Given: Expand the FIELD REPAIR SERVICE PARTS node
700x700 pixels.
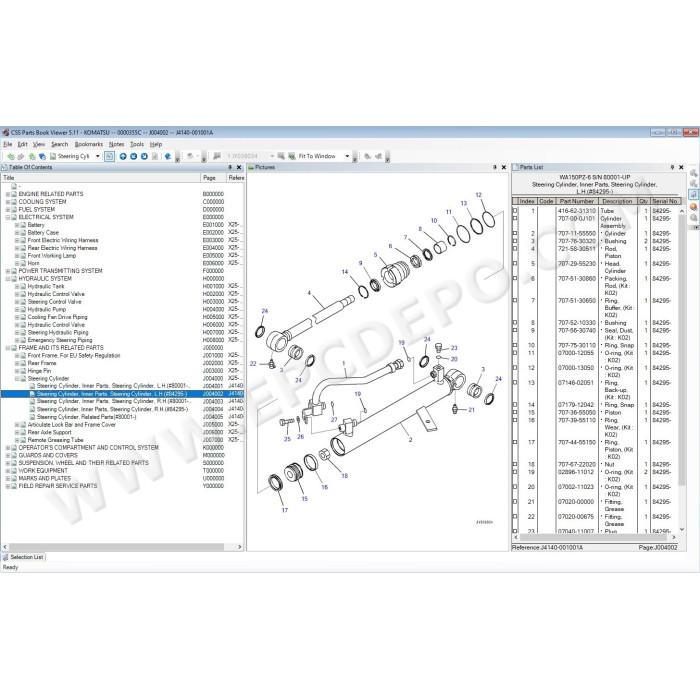Looking at the screenshot, I should pyautogui.click(x=8, y=486).
